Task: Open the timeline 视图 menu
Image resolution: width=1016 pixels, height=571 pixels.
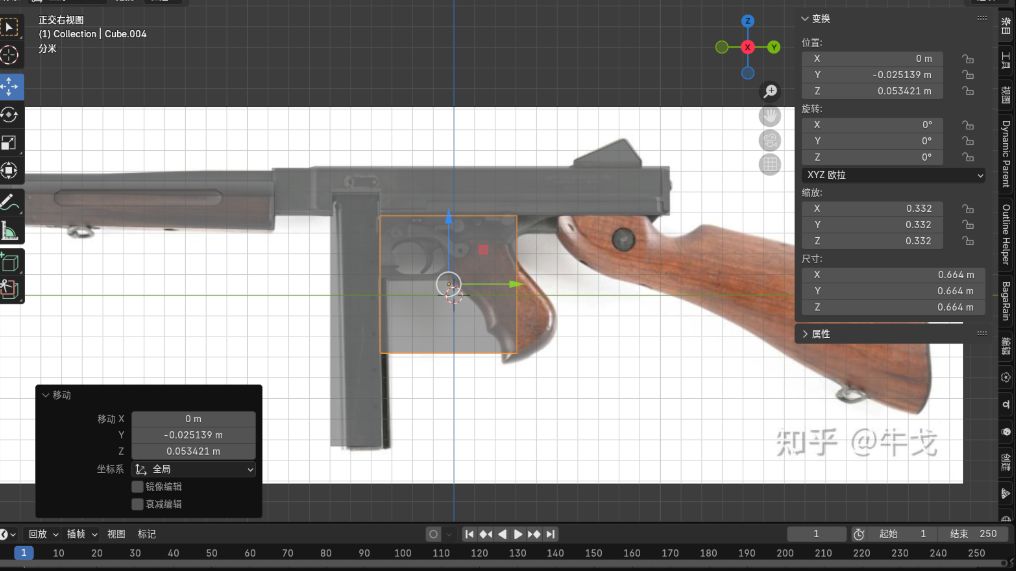Action: (116, 534)
